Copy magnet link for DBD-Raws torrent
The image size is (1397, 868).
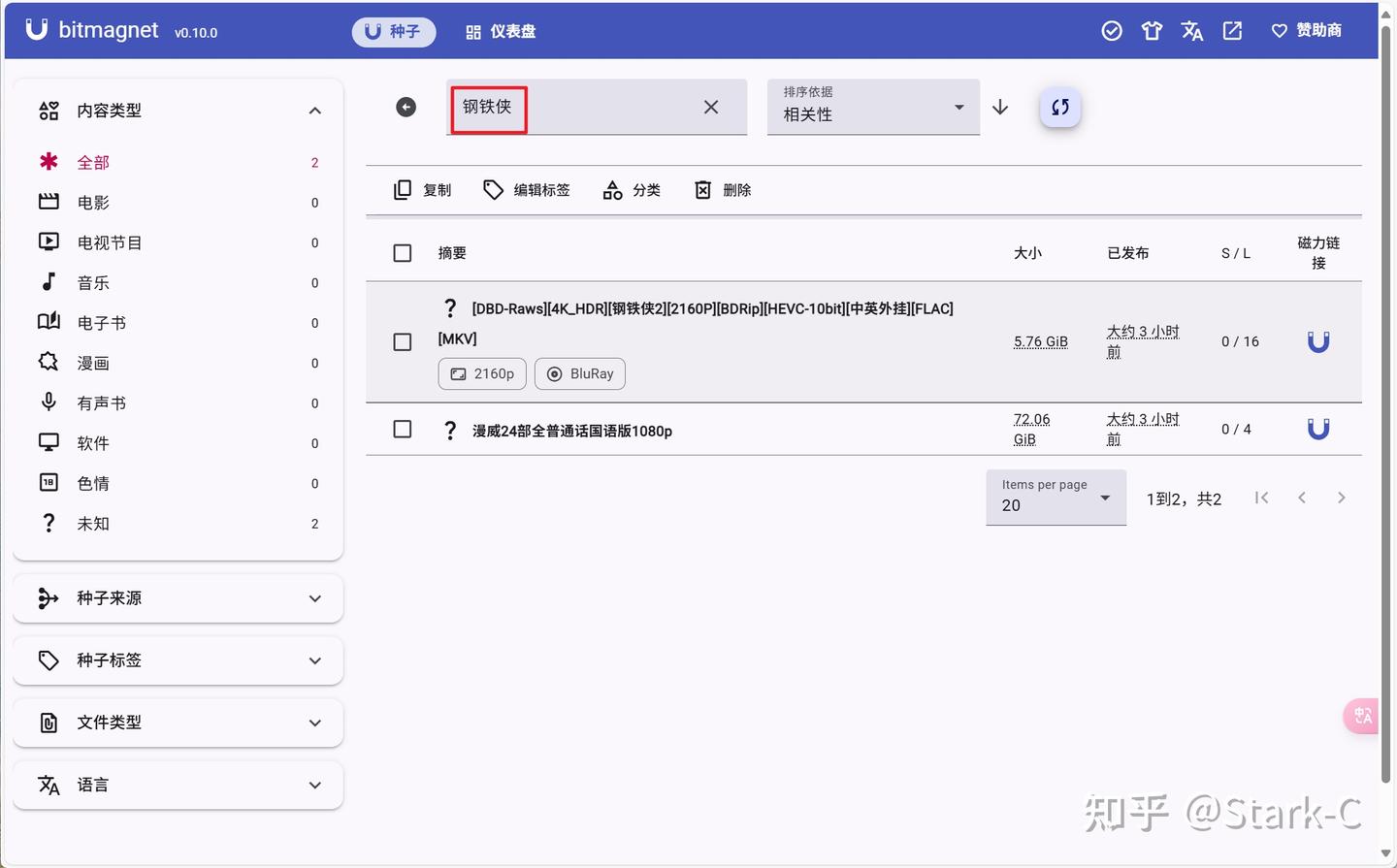pos(1318,341)
